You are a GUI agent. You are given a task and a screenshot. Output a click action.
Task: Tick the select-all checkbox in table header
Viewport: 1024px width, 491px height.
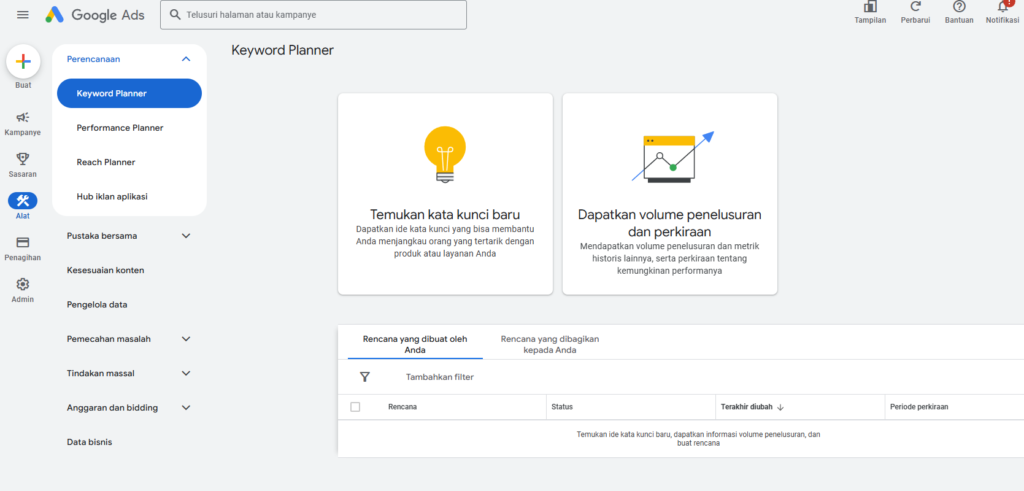tap(355, 407)
